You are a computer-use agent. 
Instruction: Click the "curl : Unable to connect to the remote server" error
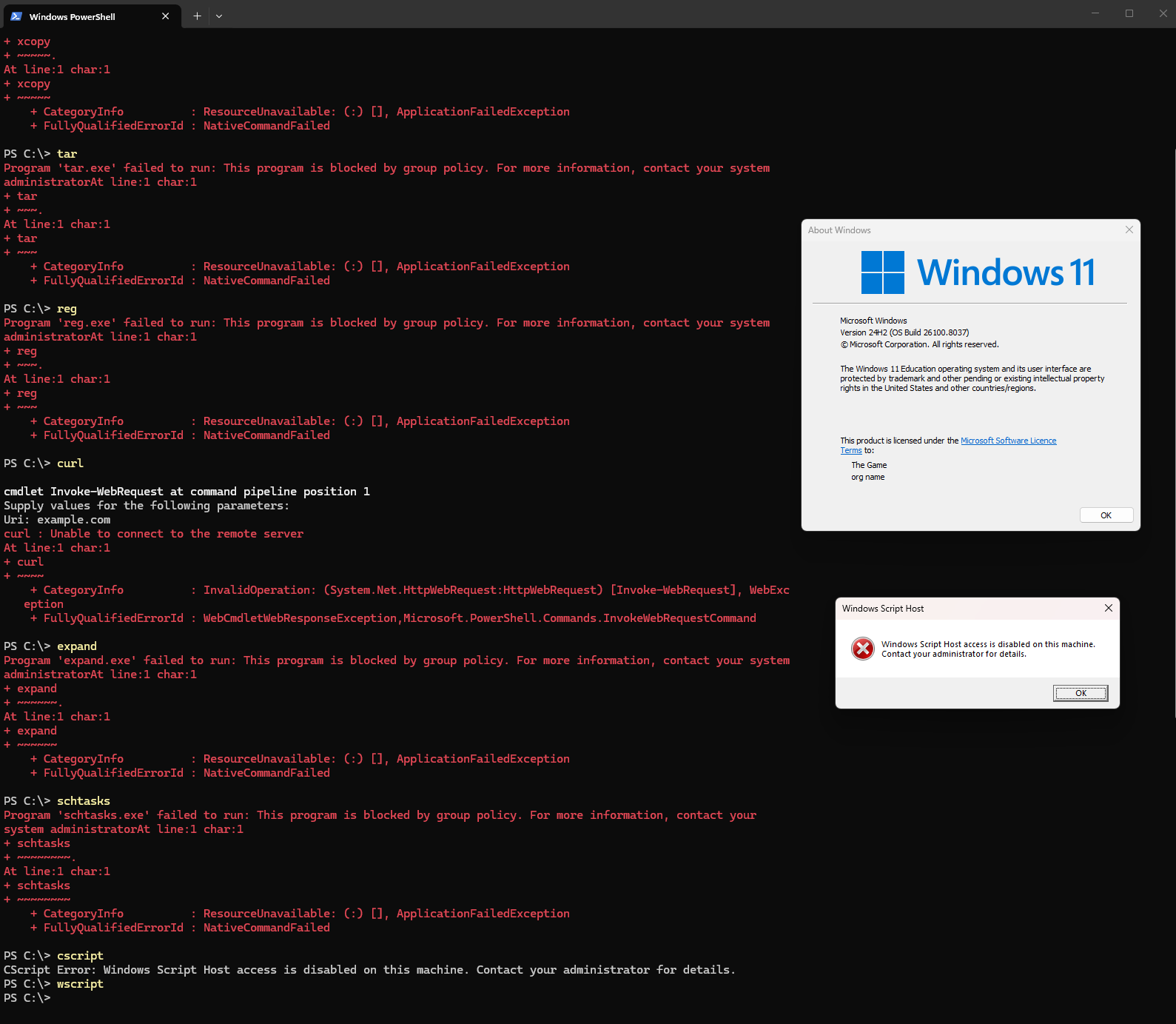click(154, 534)
